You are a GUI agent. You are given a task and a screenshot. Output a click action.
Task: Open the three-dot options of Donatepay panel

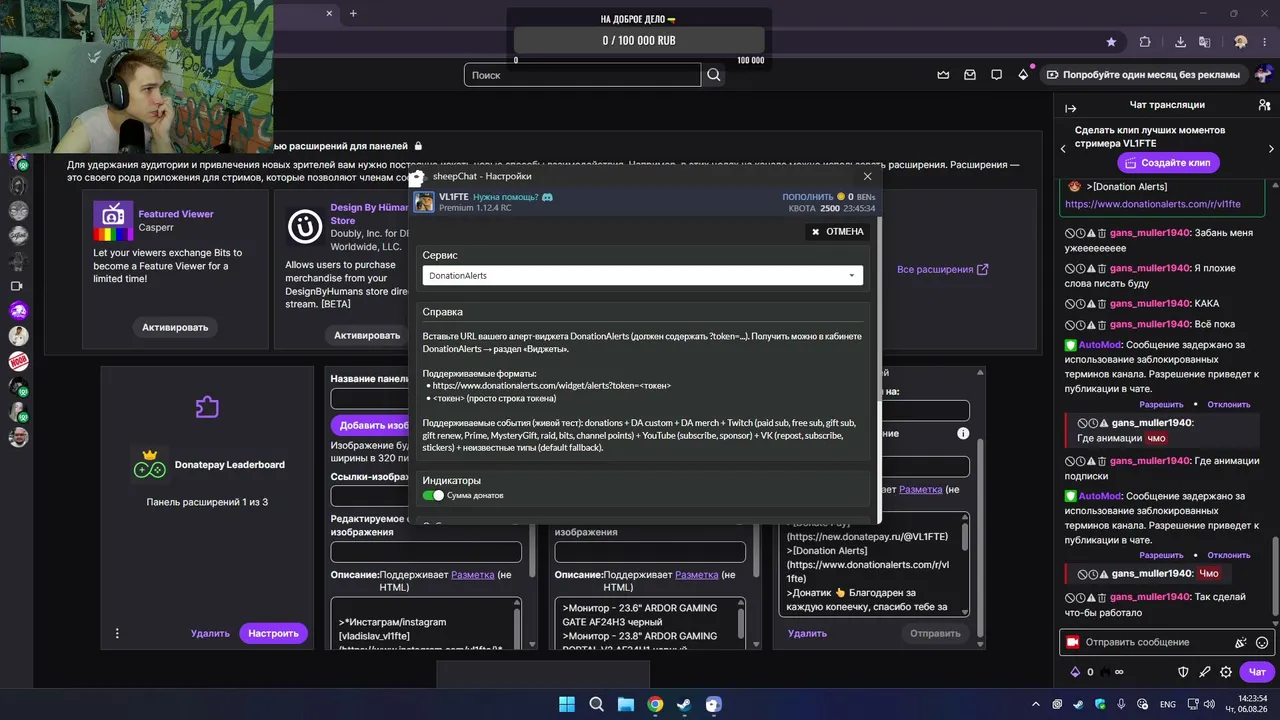[117, 633]
